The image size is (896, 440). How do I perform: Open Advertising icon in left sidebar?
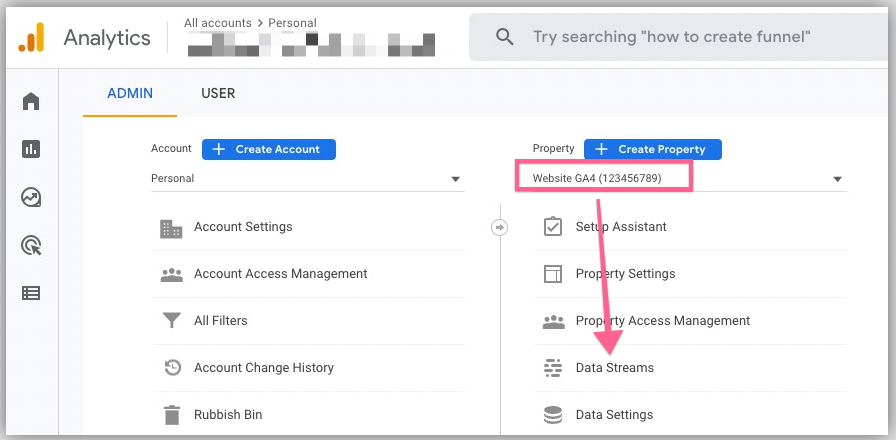pos(31,245)
